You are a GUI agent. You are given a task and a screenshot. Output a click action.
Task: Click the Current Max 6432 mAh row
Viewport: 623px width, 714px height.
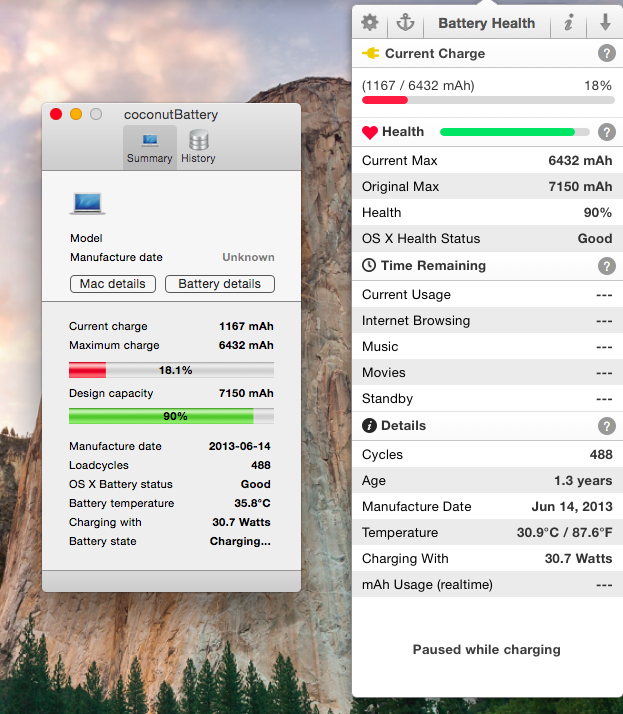point(487,160)
